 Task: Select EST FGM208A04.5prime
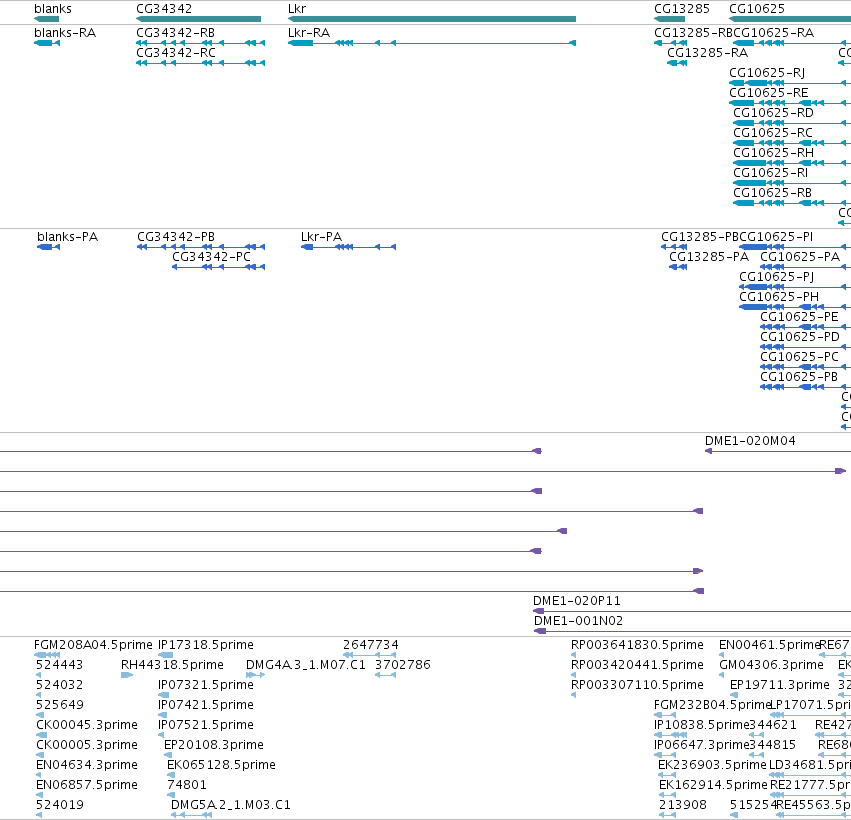click(93, 645)
